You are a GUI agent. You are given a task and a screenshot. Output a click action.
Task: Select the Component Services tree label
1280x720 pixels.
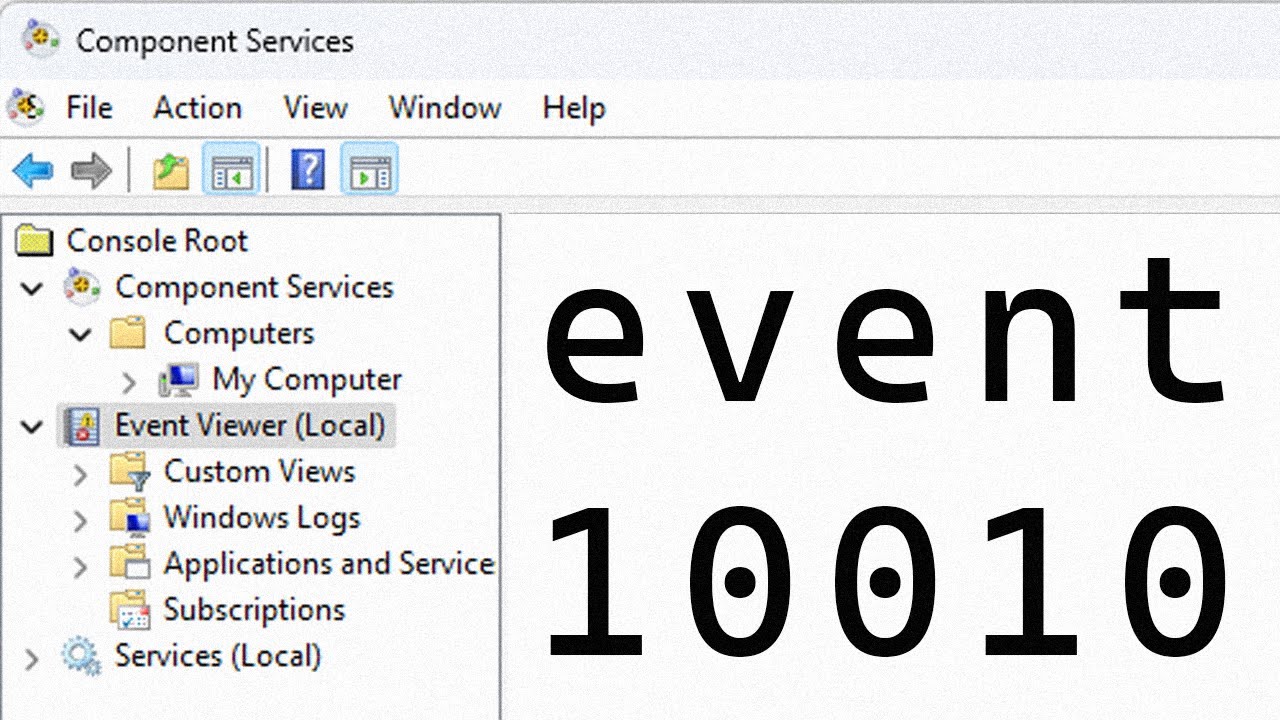254,287
